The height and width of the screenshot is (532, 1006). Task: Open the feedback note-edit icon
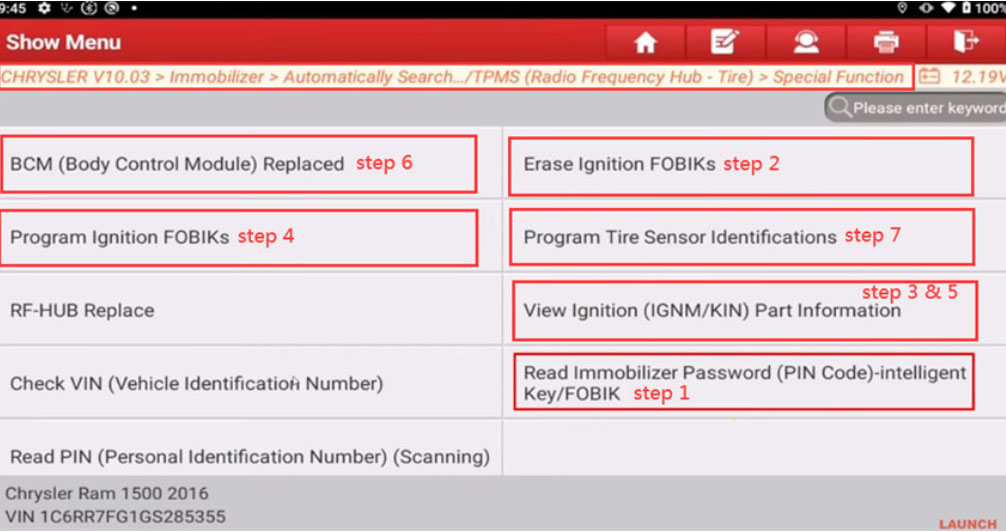pyautogui.click(x=725, y=42)
